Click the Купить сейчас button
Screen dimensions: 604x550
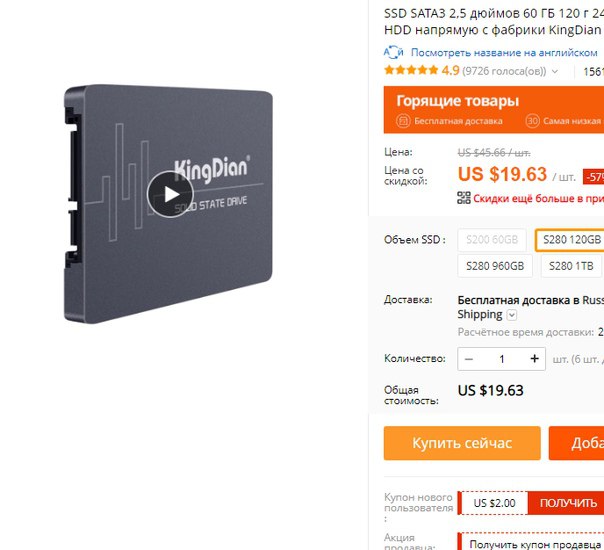pyautogui.click(x=462, y=443)
